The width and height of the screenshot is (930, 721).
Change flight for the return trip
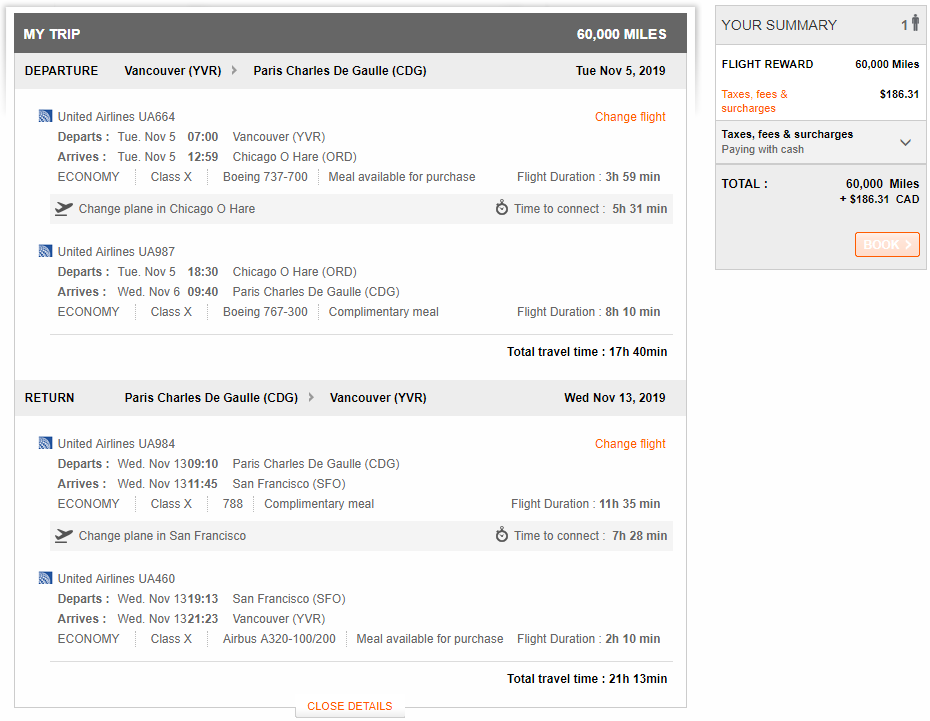pyautogui.click(x=630, y=444)
